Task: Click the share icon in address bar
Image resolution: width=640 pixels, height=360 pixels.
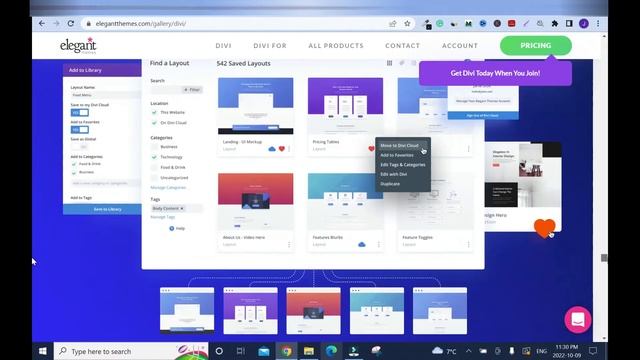Action: pyautogui.click(x=393, y=24)
